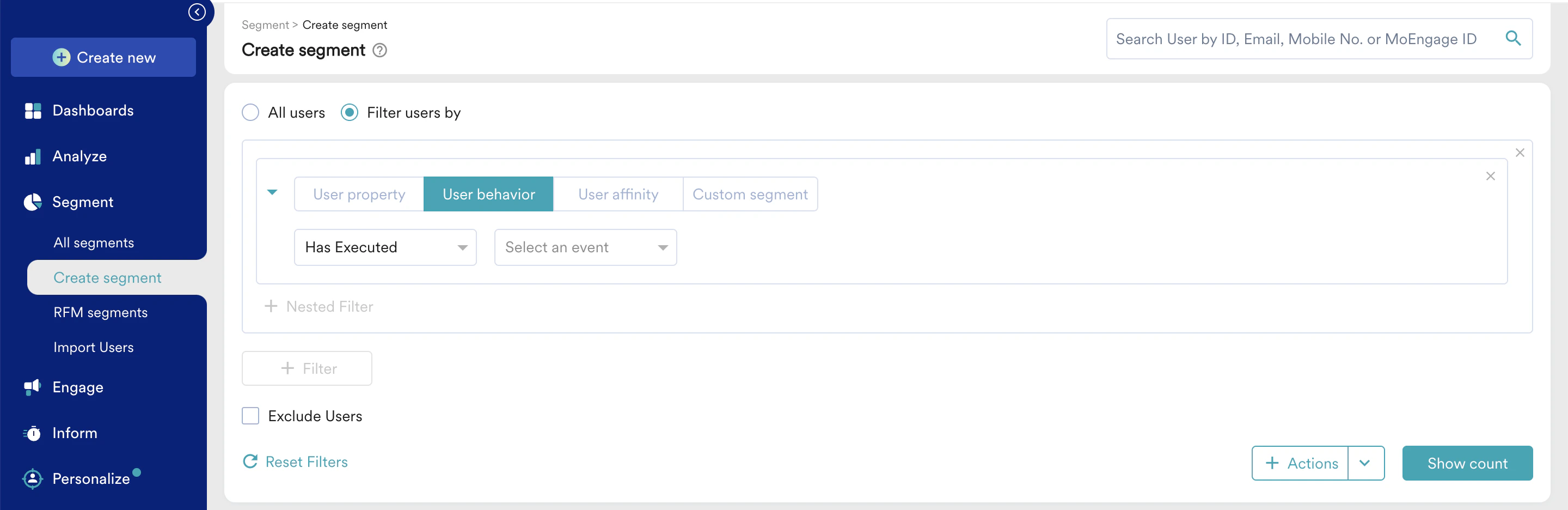Collapse the filter group disclosure triangle

click(x=273, y=192)
